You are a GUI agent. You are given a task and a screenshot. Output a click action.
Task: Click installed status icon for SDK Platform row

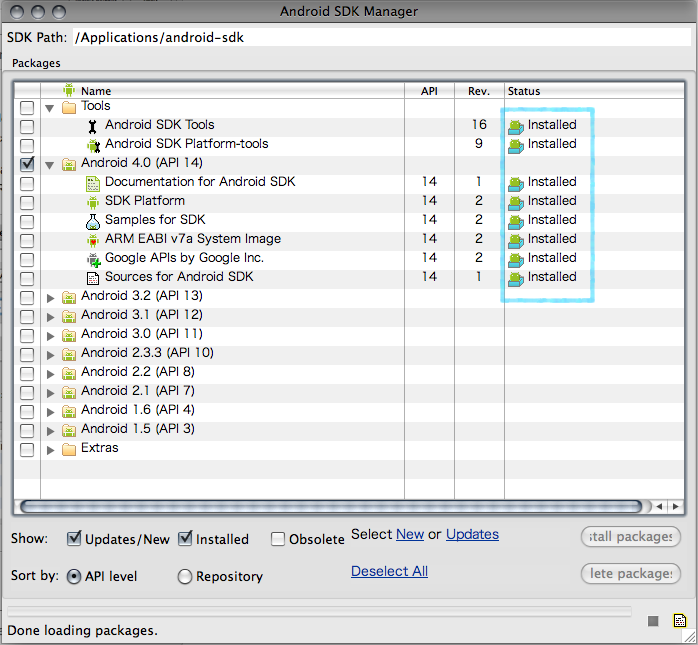tap(515, 203)
